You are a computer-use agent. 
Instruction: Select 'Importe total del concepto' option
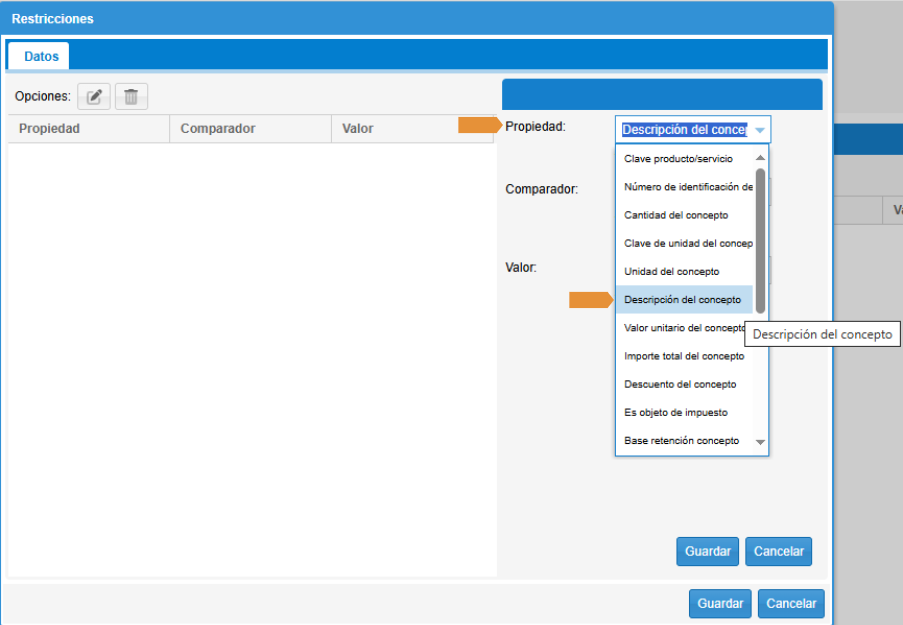(x=684, y=356)
